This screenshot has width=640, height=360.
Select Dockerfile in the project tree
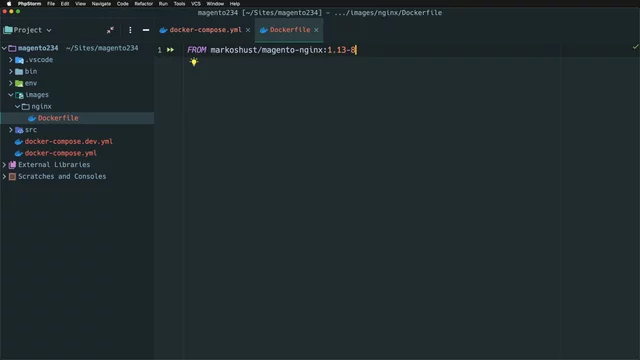pyautogui.click(x=58, y=118)
